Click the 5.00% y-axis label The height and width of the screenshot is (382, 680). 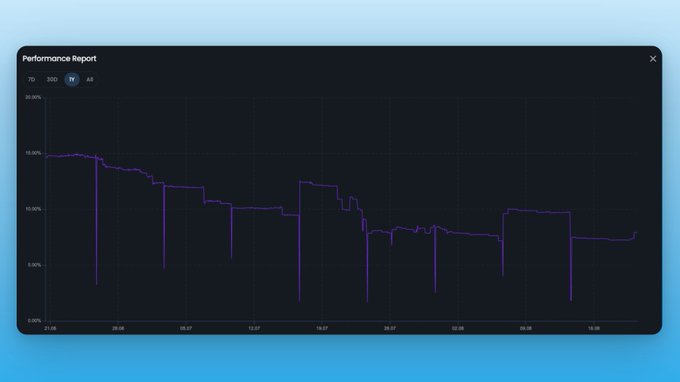coord(34,265)
